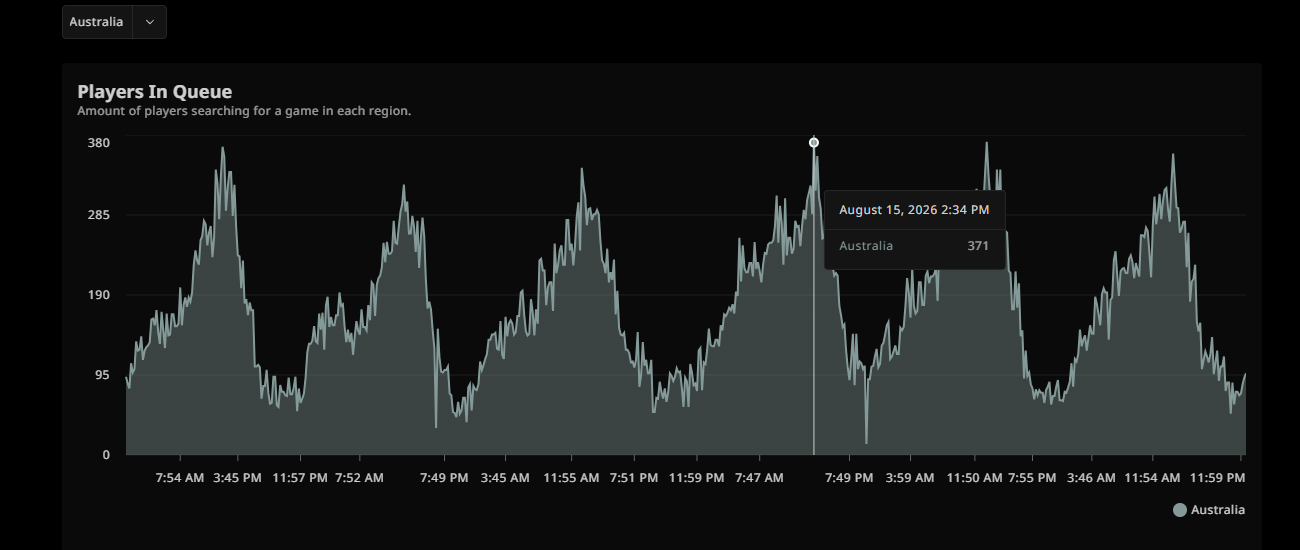
Task: Click the 190 y-axis label
Action: point(99,295)
